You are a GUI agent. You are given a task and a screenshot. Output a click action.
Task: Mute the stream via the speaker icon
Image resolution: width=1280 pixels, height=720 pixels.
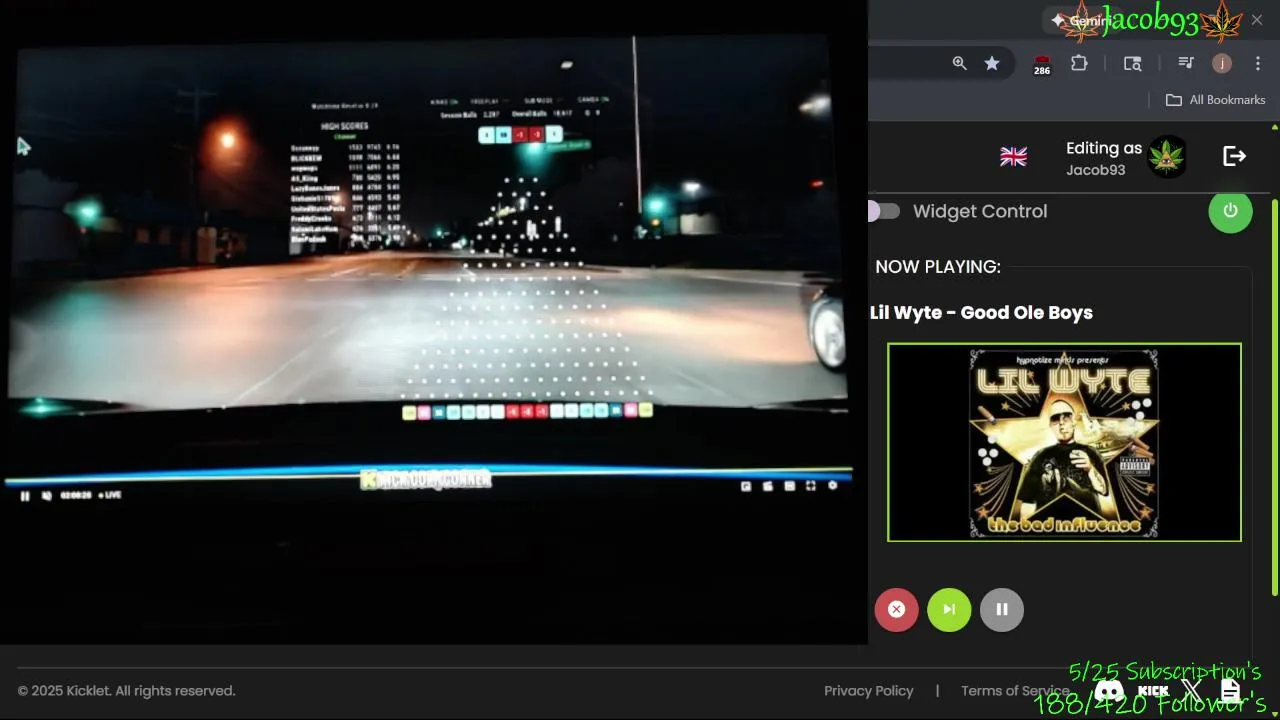(x=47, y=496)
